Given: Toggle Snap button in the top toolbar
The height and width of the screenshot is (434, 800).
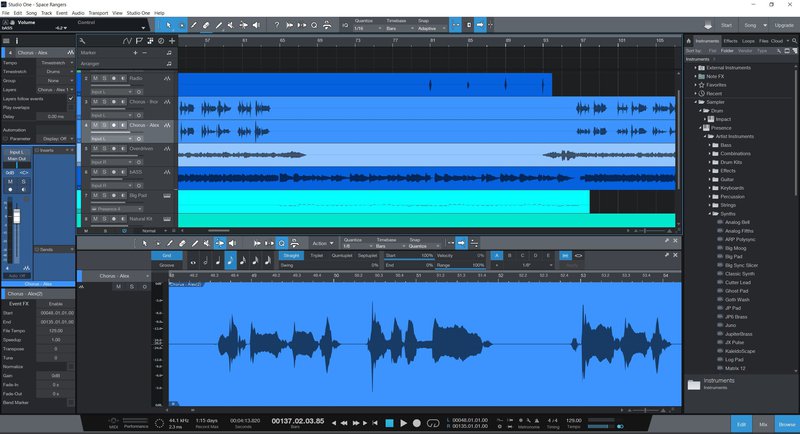Looking at the screenshot, I should 456,25.
